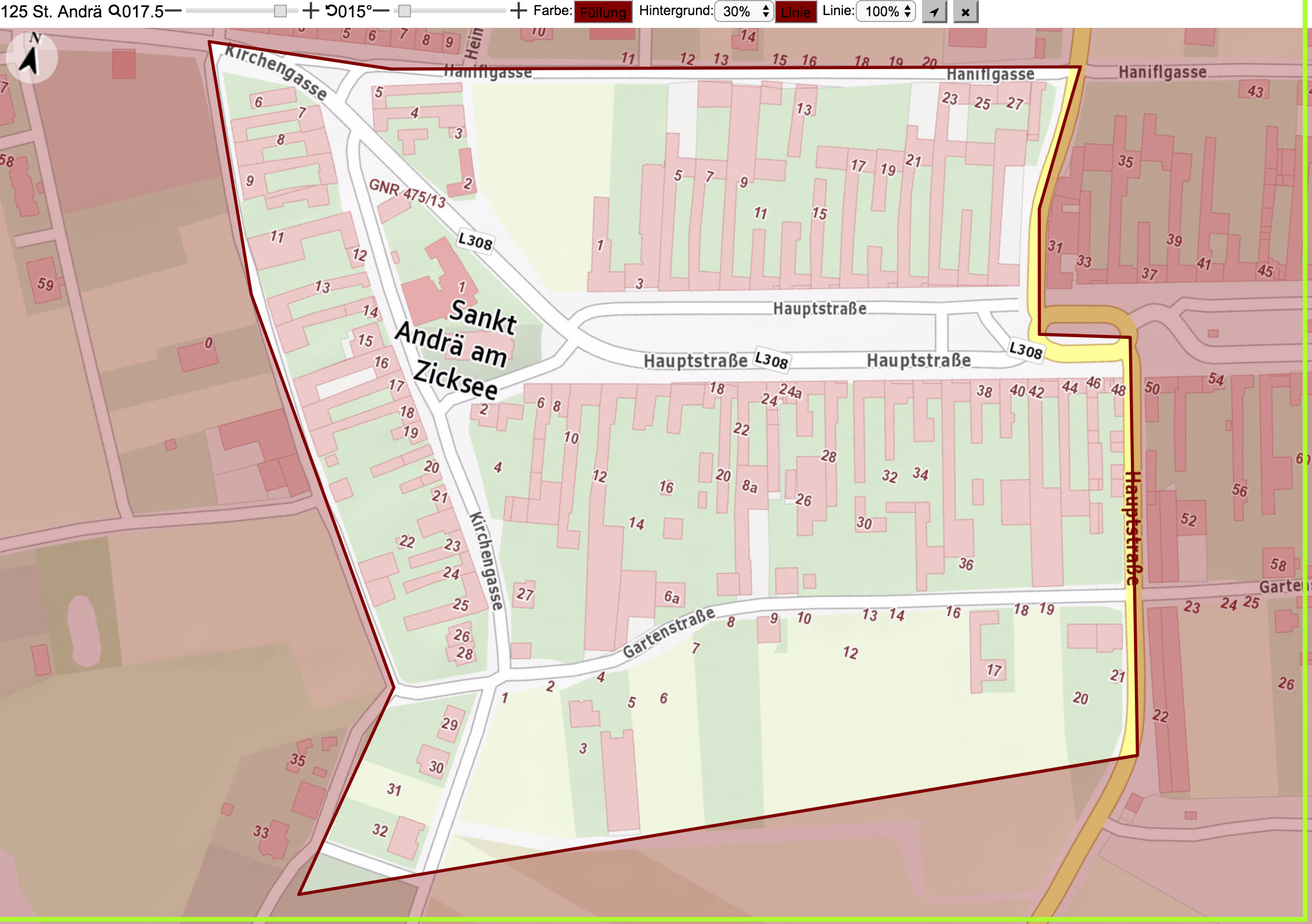Click the locate arrow button
The height and width of the screenshot is (924, 1312).
pos(934,12)
